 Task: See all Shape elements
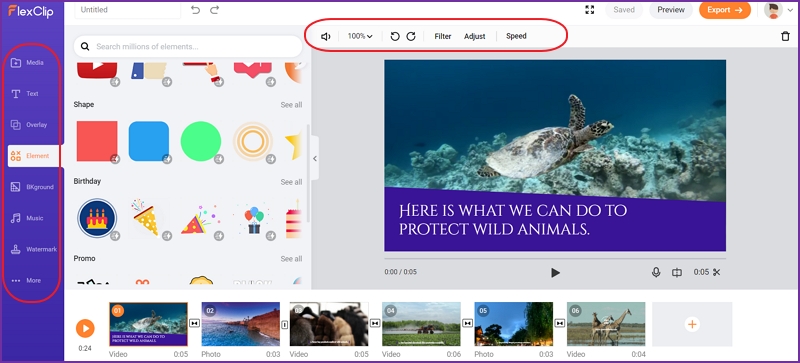tap(291, 105)
